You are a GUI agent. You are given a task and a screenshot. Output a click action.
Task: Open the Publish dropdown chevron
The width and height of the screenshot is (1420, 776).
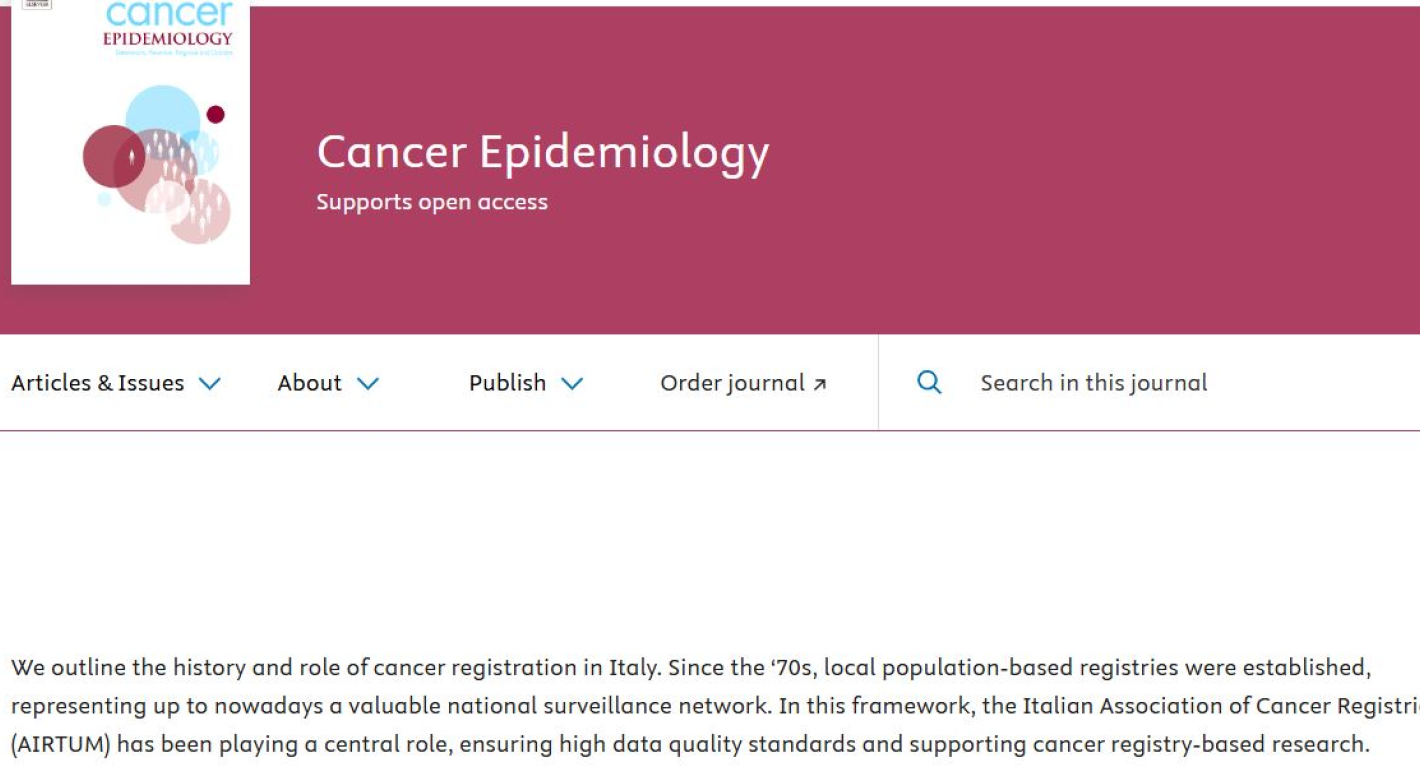(x=572, y=384)
